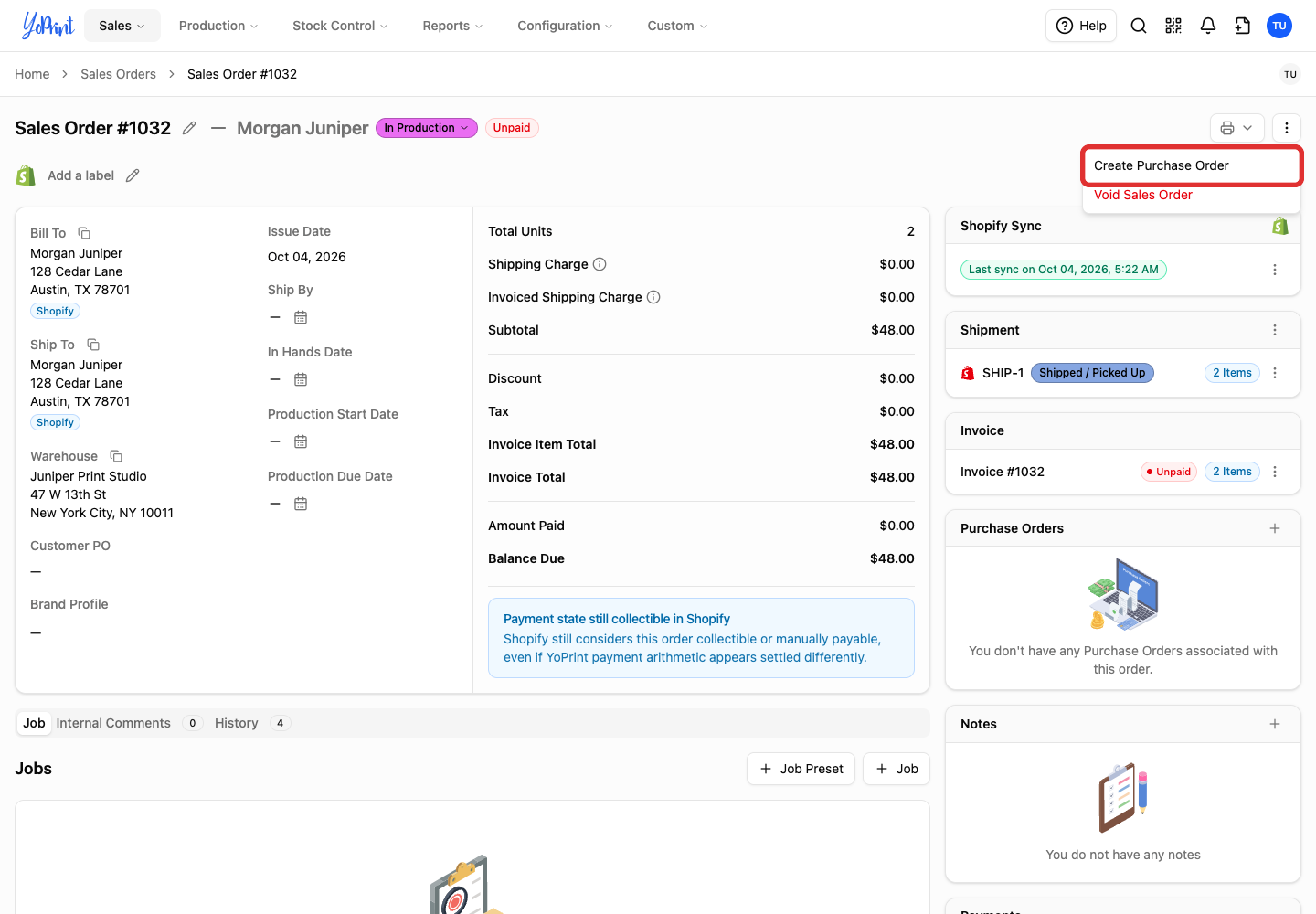Open the notifications bell

tap(1208, 26)
